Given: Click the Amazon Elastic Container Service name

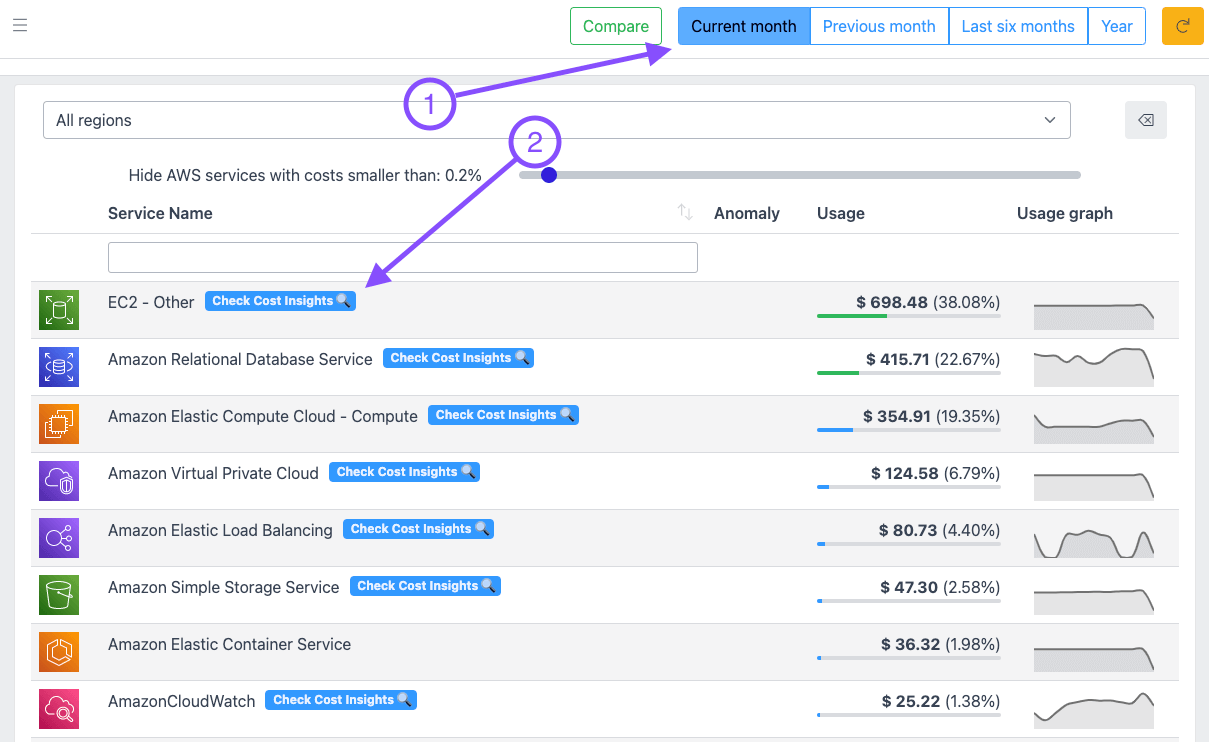Looking at the screenshot, I should coord(229,644).
